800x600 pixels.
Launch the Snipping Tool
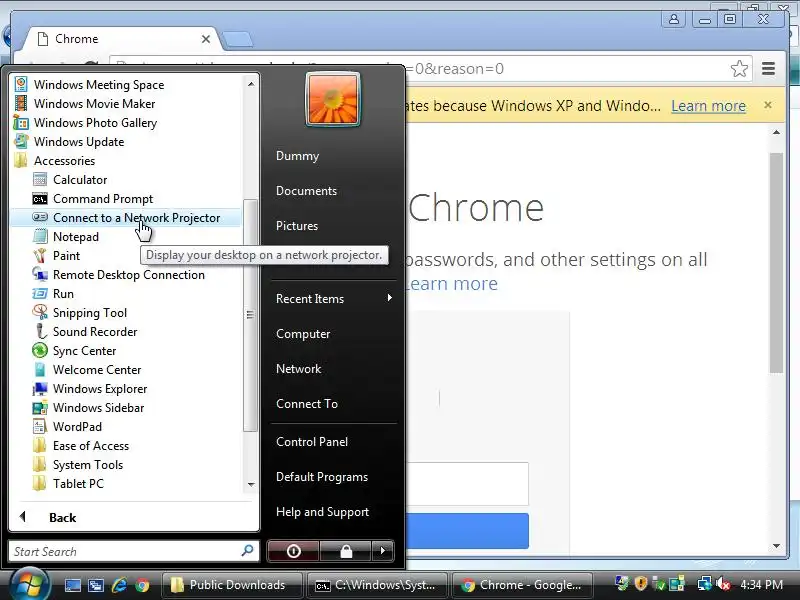[x=90, y=313]
